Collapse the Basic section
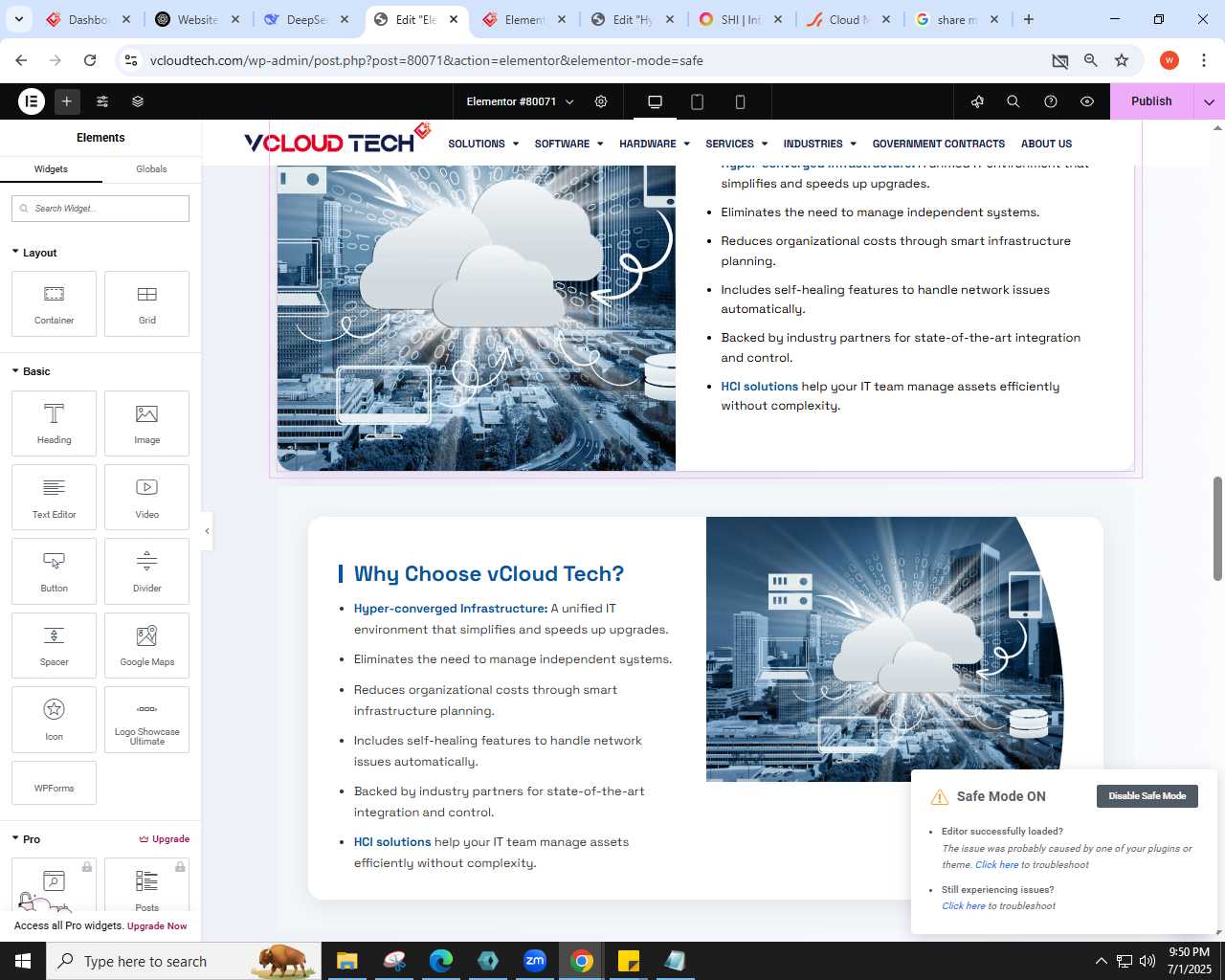The width and height of the screenshot is (1225, 980). click(x=32, y=371)
